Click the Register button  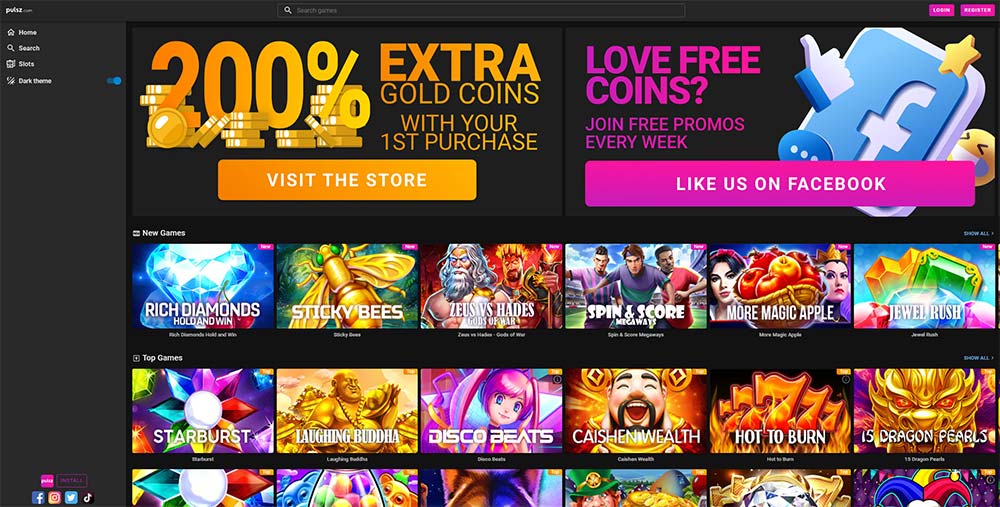pos(977,10)
